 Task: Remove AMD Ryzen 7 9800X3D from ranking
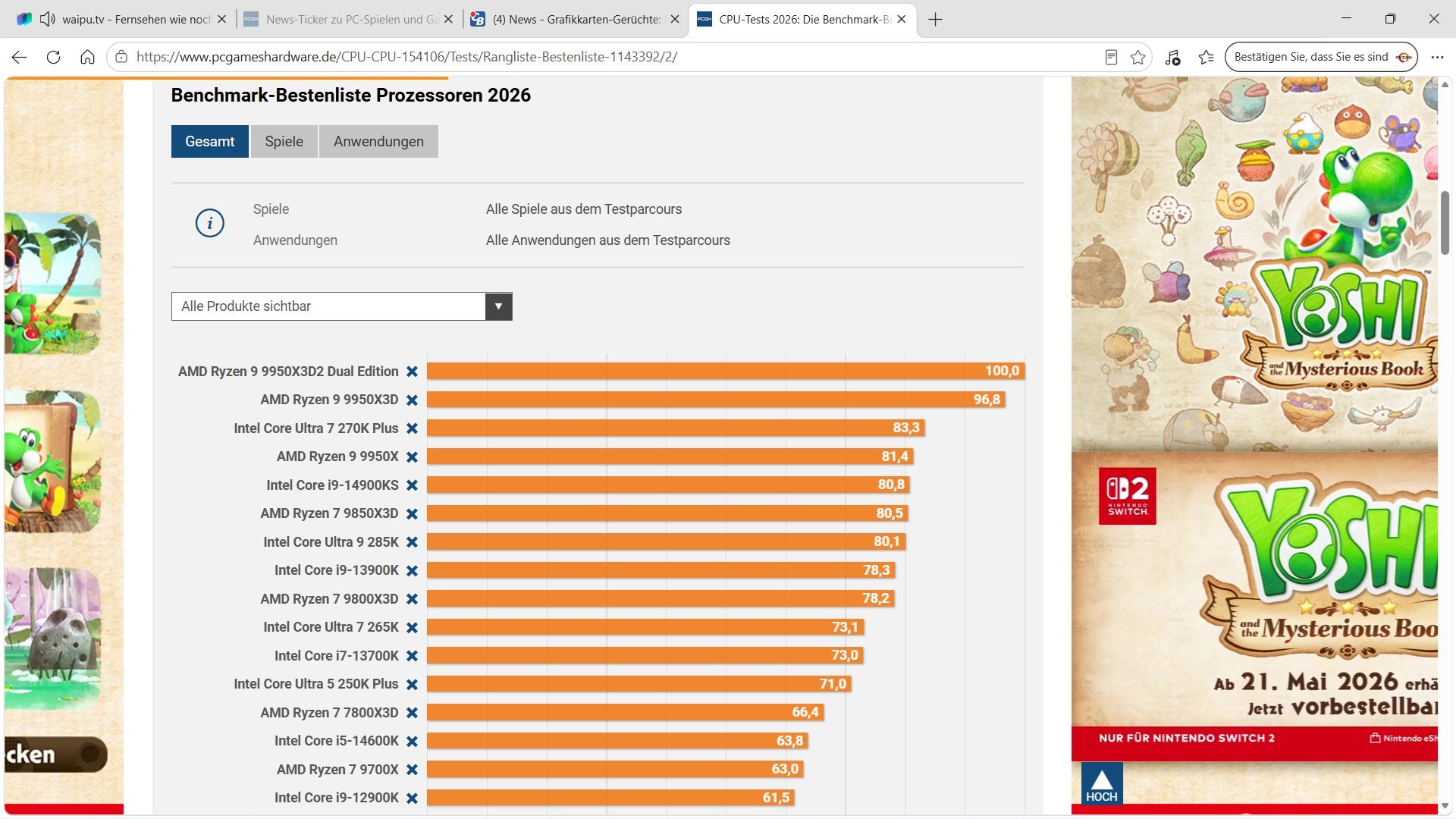click(412, 599)
